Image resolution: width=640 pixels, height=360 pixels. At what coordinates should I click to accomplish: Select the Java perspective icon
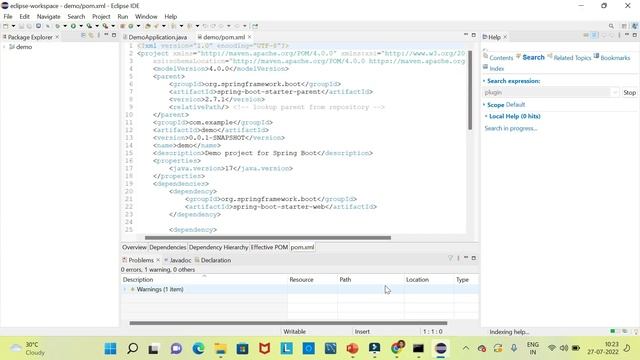(634, 26)
